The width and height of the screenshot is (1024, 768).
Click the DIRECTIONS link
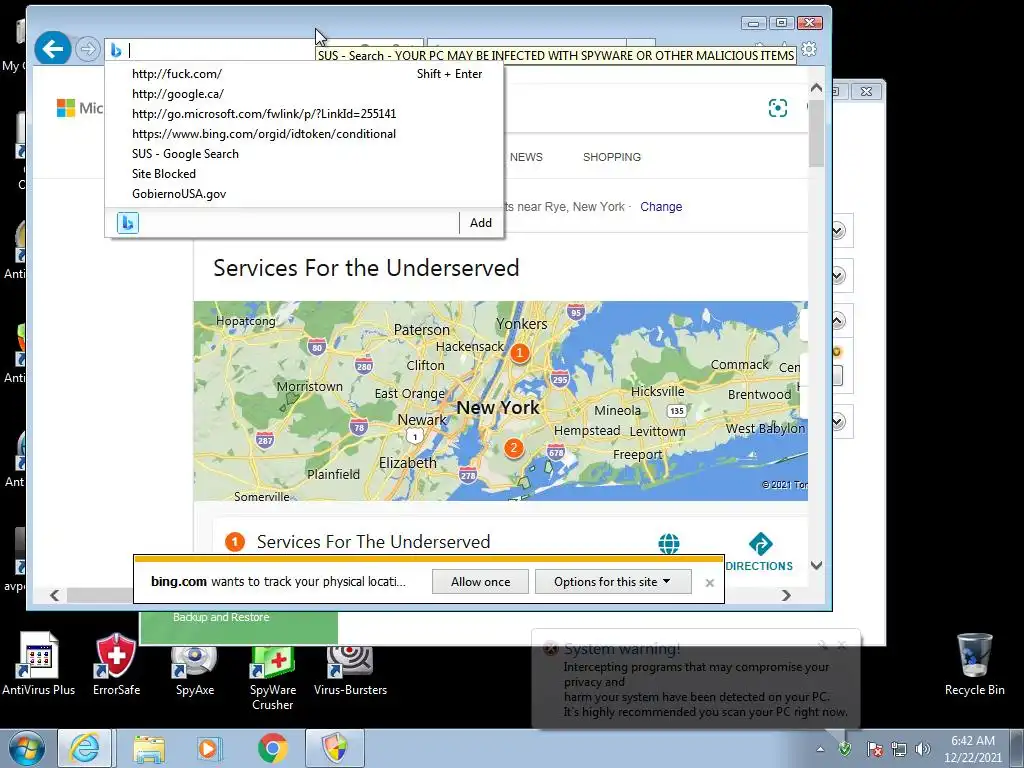759,566
